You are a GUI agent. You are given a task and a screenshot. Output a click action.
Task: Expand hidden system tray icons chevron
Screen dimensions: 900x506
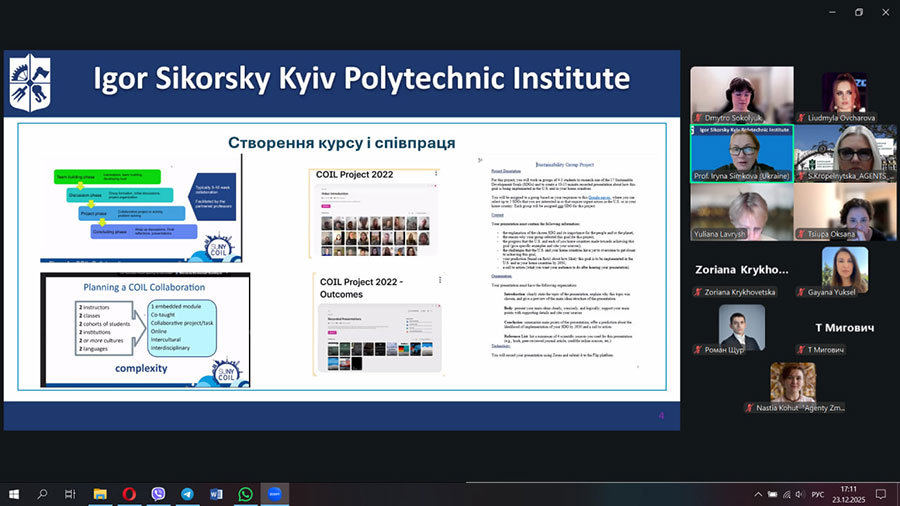758,494
